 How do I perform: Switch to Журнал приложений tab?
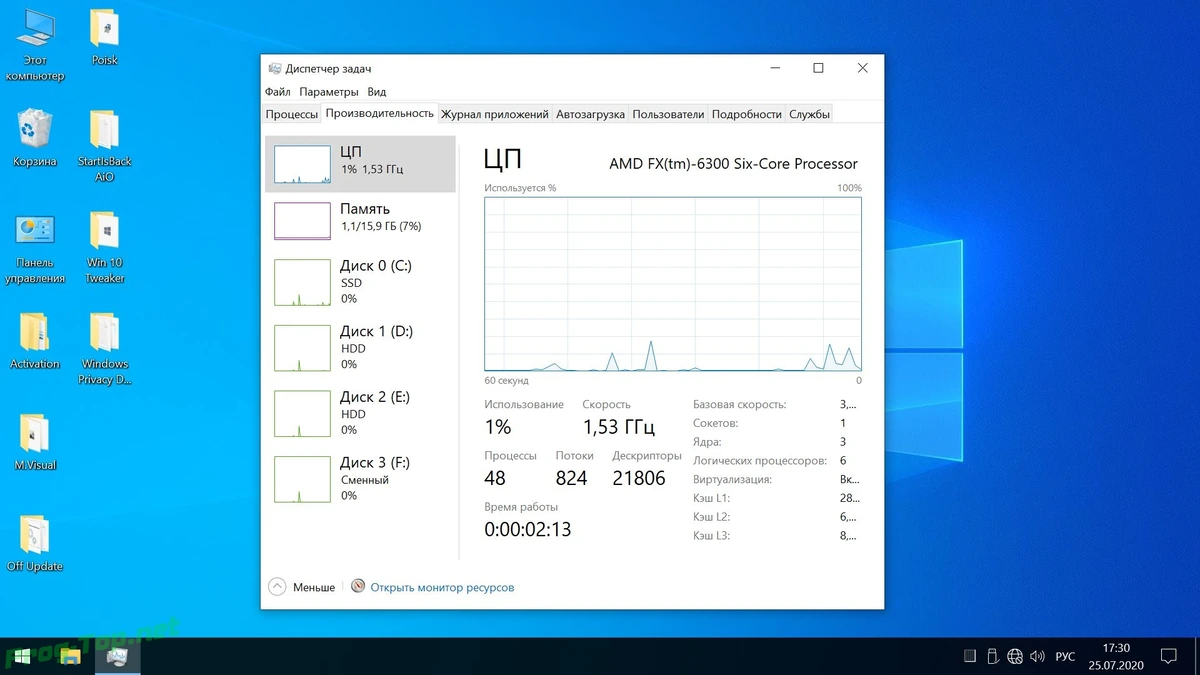click(x=495, y=114)
